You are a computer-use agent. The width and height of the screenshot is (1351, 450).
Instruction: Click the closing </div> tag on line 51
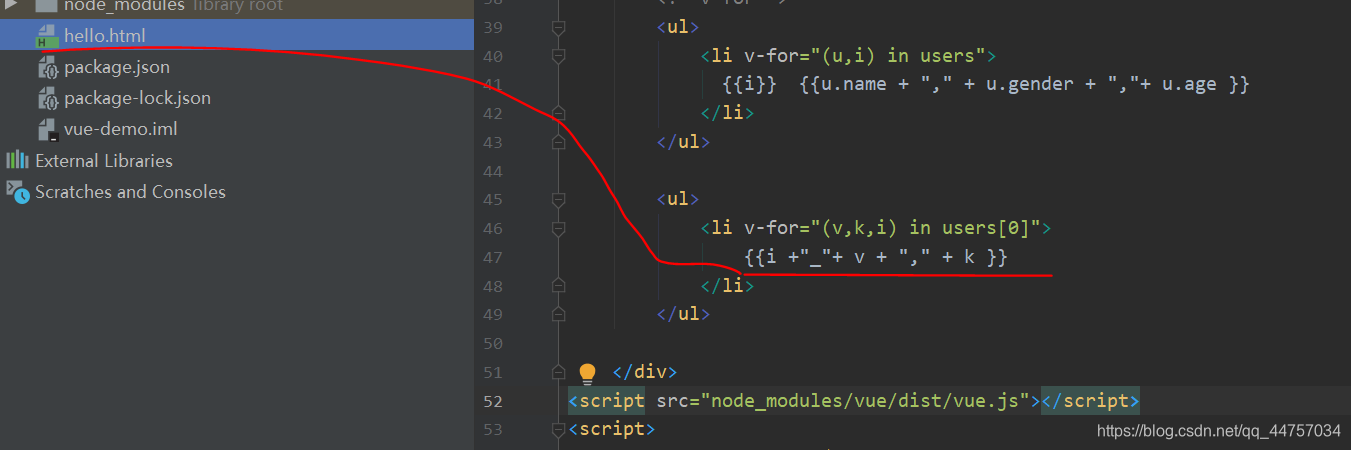(645, 372)
